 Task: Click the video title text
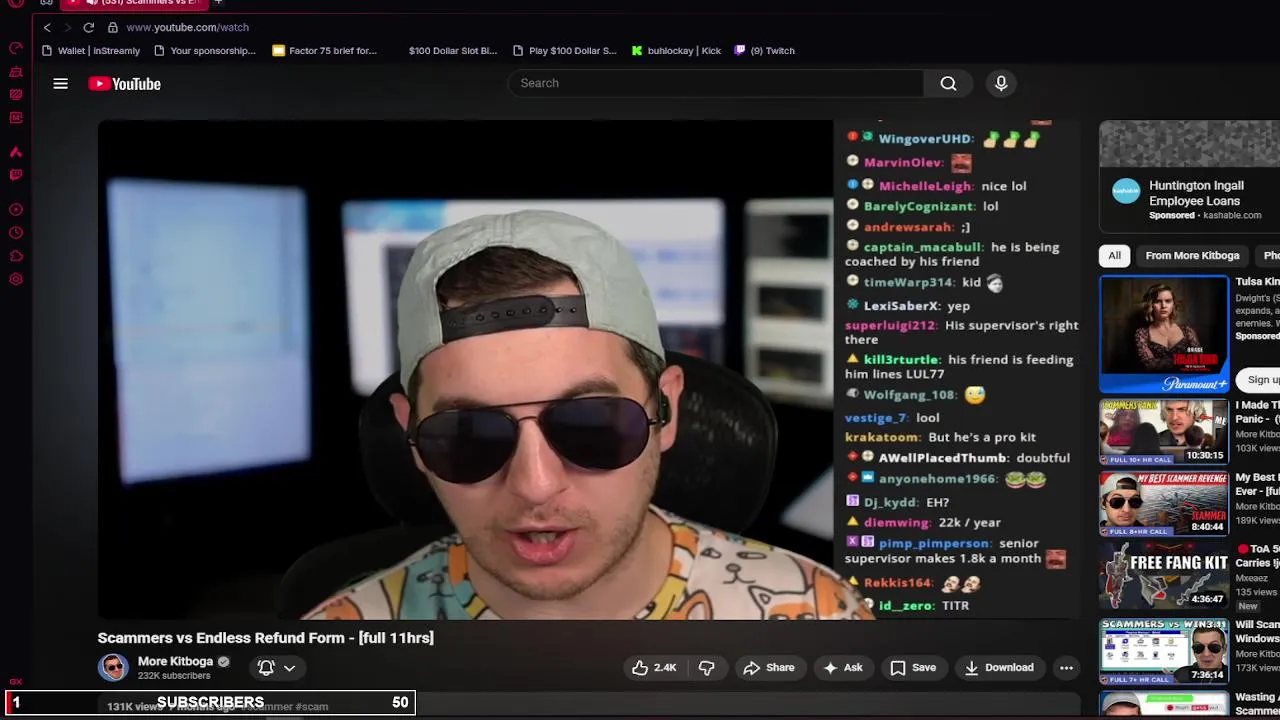pyautogui.click(x=265, y=638)
